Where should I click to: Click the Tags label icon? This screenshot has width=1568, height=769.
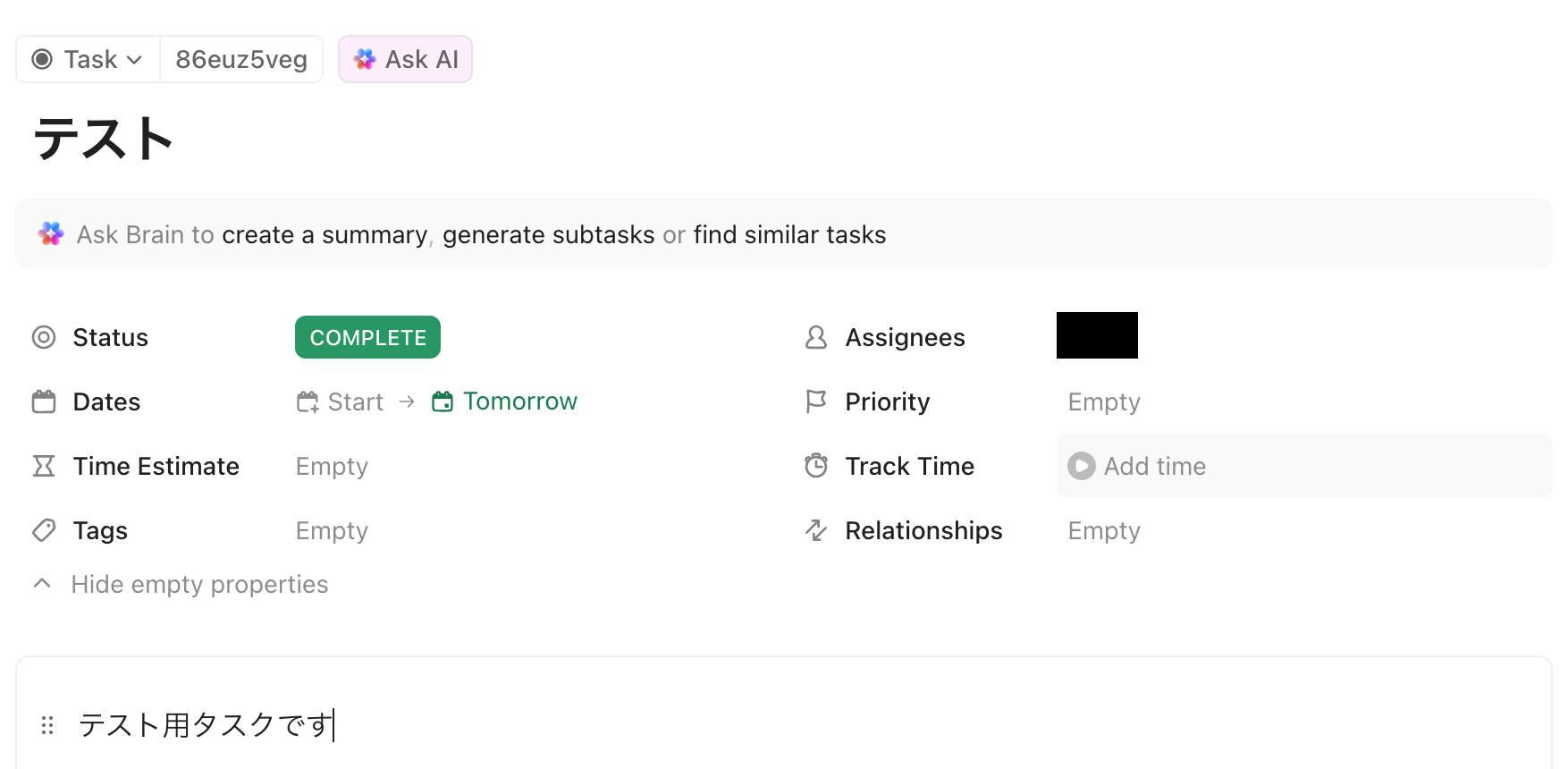(x=44, y=530)
